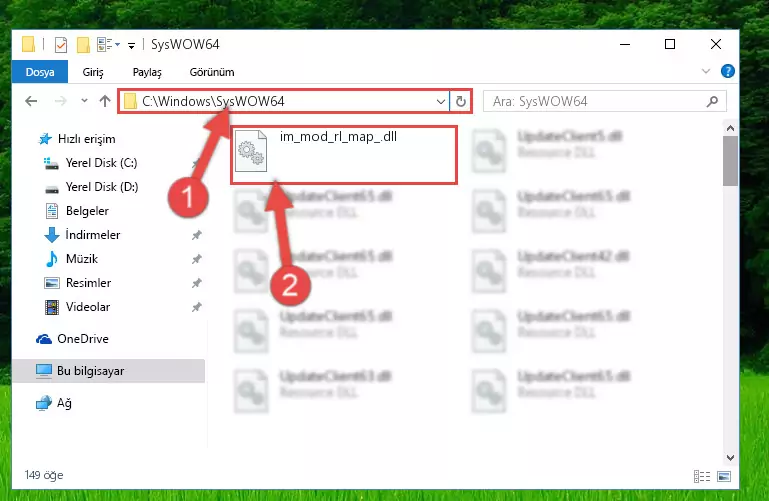Expand the address bar history dropdown

point(440,101)
